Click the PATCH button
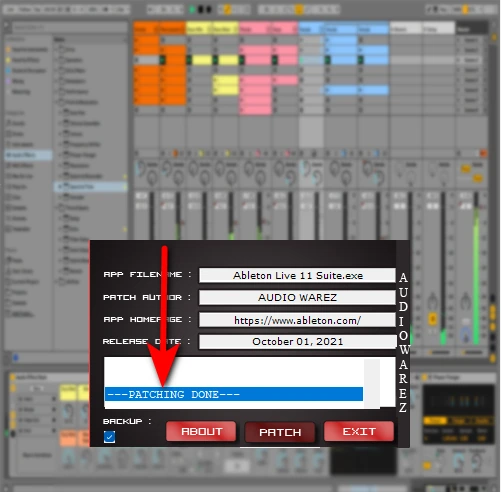The width and height of the screenshot is (501, 492). (x=280, y=432)
